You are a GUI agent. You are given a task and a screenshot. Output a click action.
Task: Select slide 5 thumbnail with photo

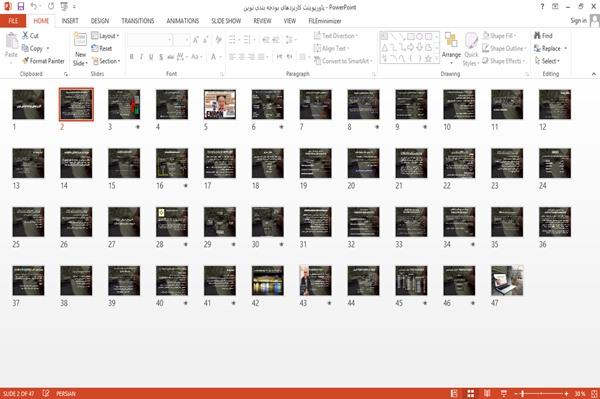pyautogui.click(x=220, y=104)
